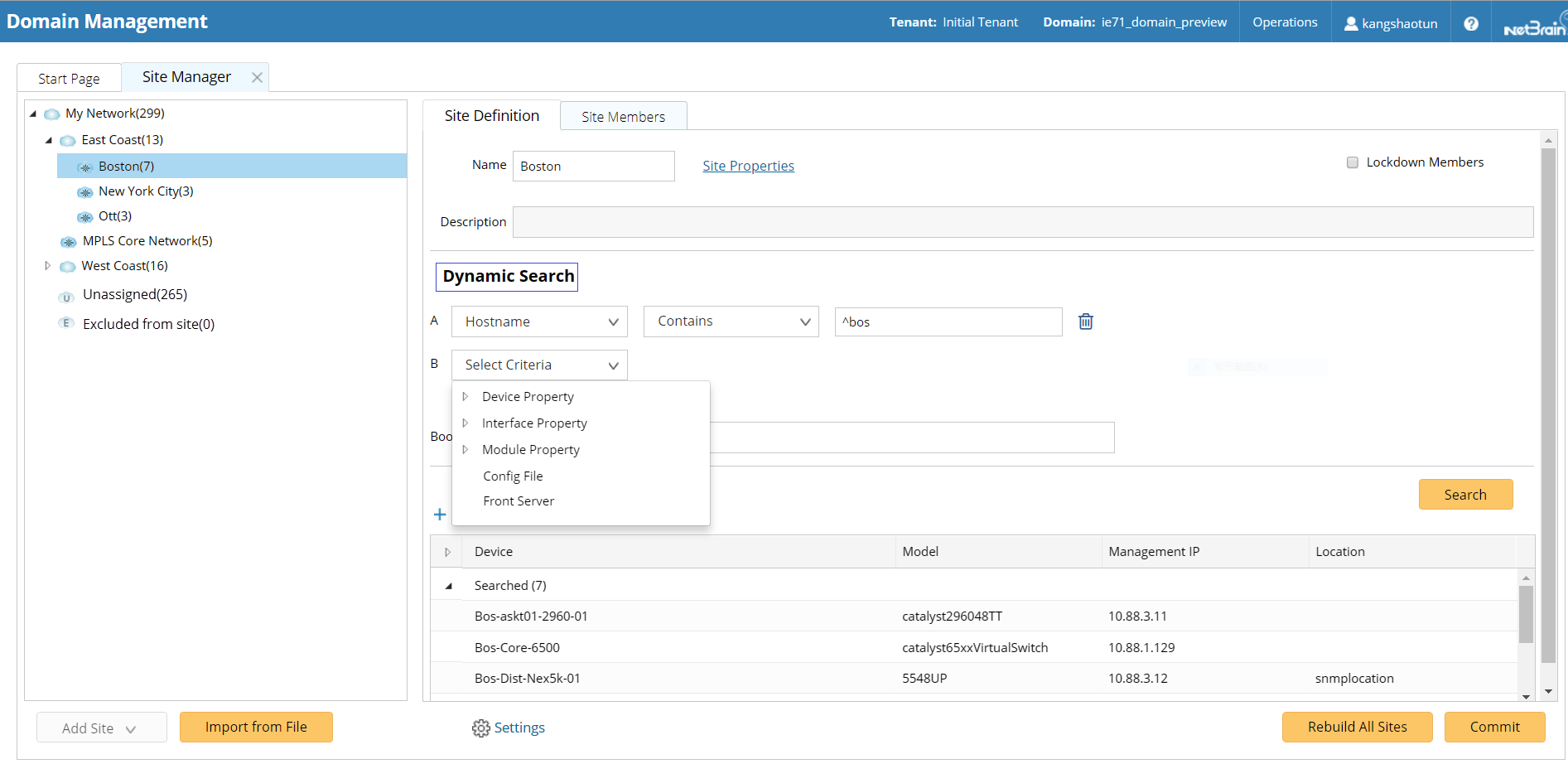This screenshot has height=764, width=1568.
Task: Select the Unassigned(265) node icon
Action: pyautogui.click(x=67, y=296)
